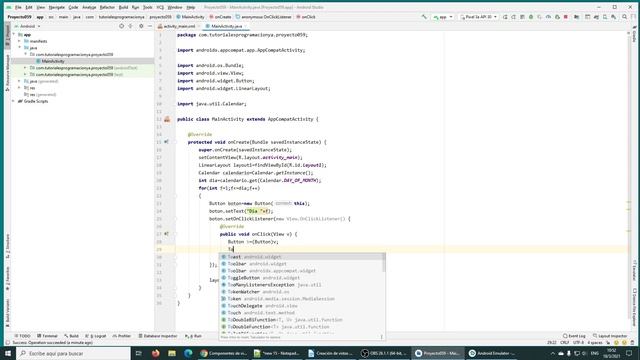Click the Debug app bug icon
The image size is (640, 360).
point(531,17)
